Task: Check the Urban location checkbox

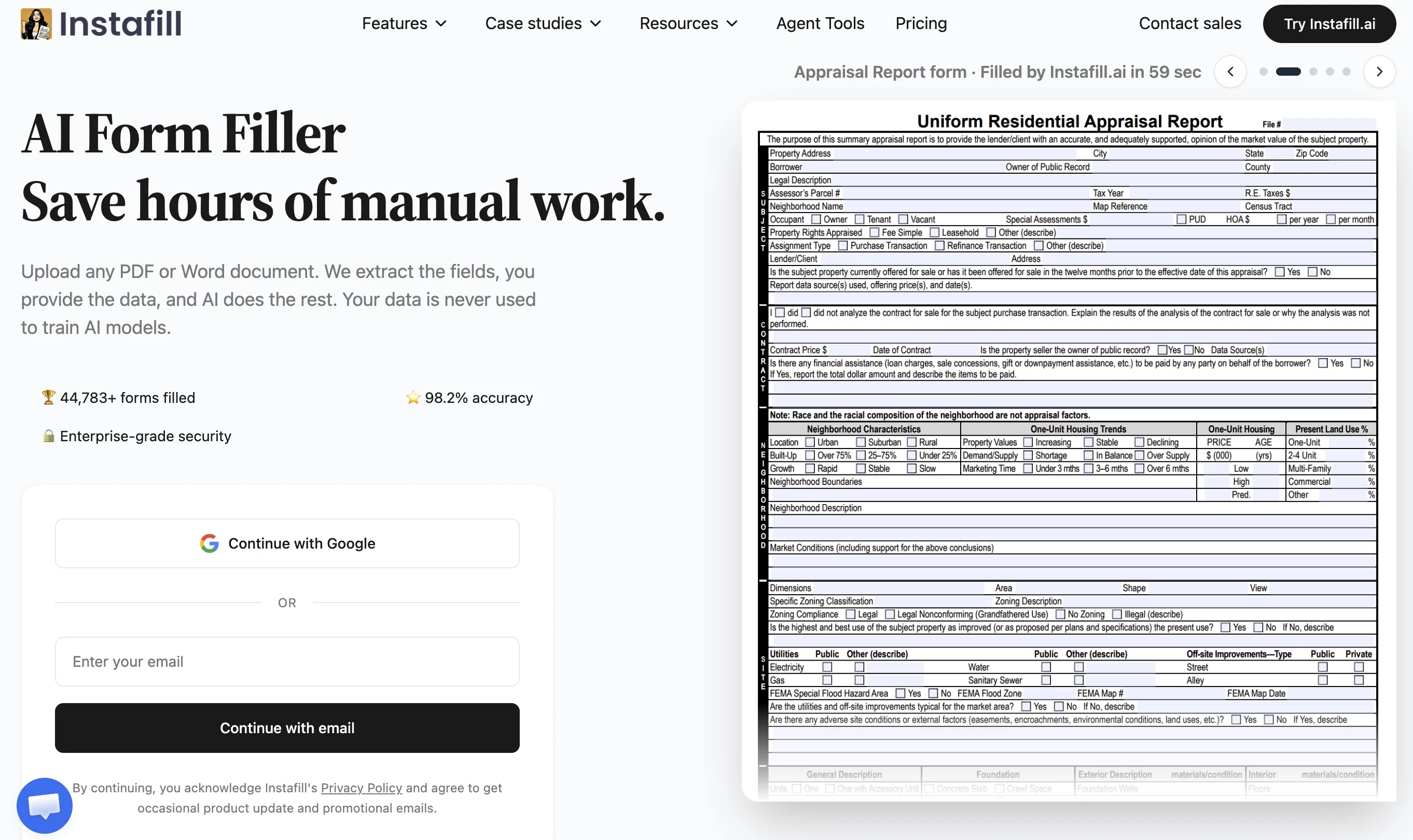Action: tap(810, 442)
